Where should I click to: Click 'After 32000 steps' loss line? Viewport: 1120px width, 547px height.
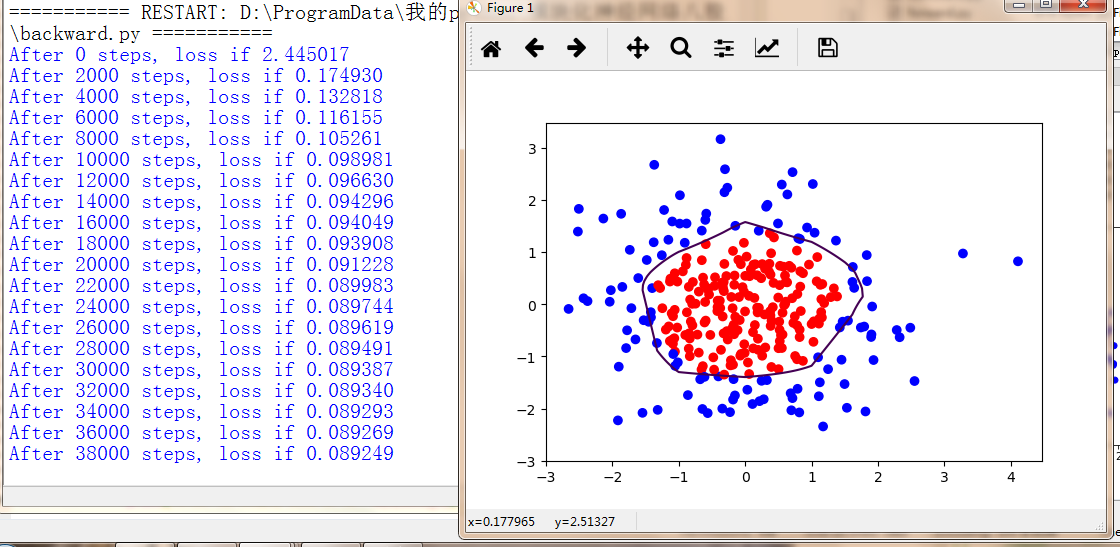[x=201, y=391]
